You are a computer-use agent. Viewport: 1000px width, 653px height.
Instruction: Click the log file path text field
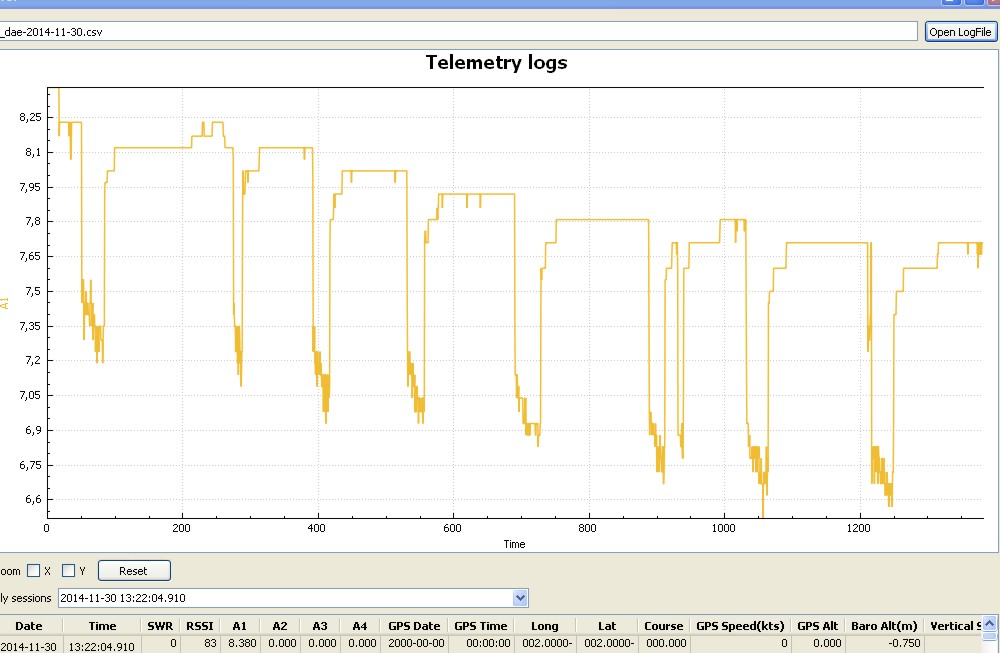[458, 32]
